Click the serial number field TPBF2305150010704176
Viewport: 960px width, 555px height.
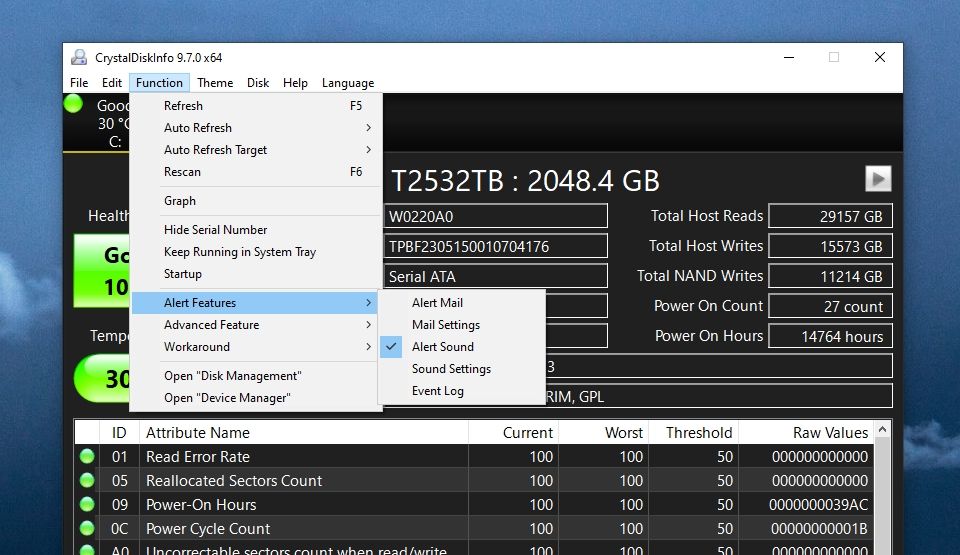[x=496, y=246]
